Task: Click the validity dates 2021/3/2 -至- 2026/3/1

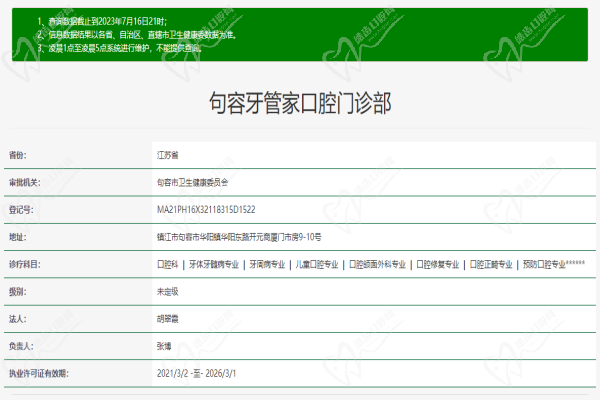Action: (196, 374)
